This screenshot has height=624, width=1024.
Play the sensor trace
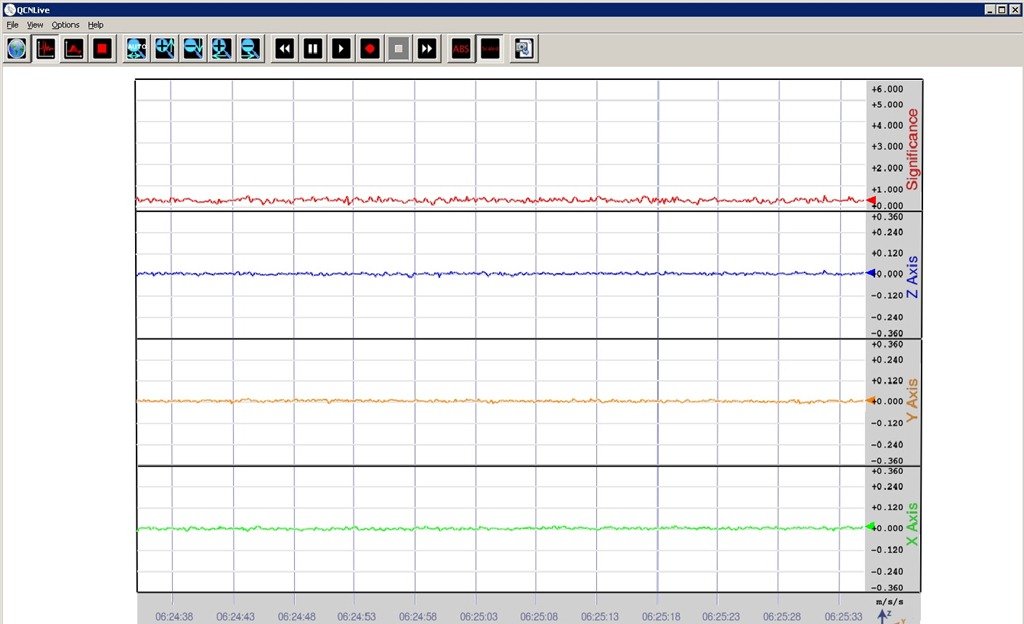pyautogui.click(x=342, y=49)
